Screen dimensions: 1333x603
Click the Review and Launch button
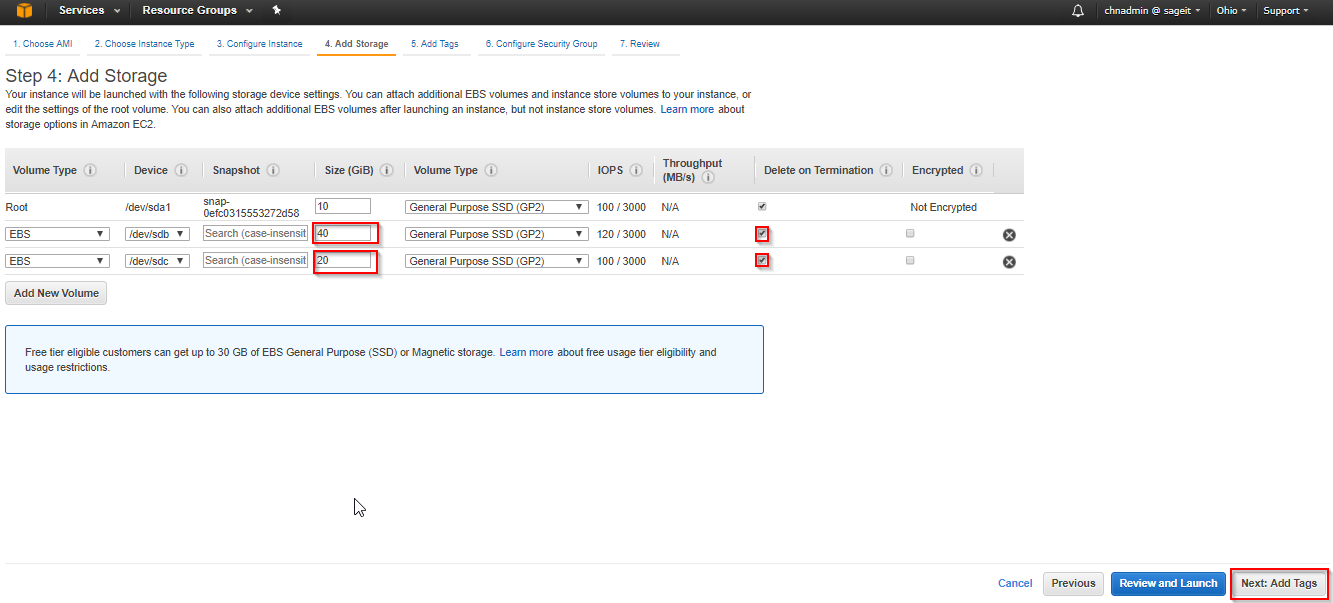(1168, 584)
